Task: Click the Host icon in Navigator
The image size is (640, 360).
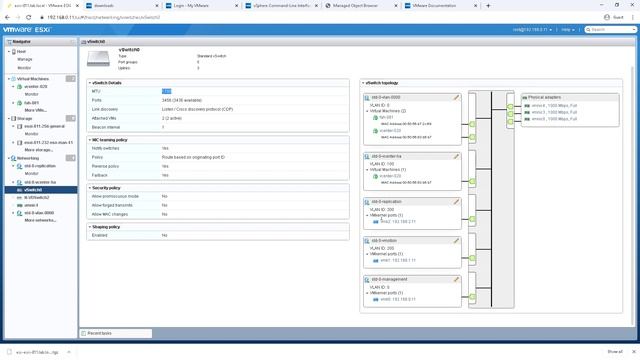Action: click(x=14, y=52)
